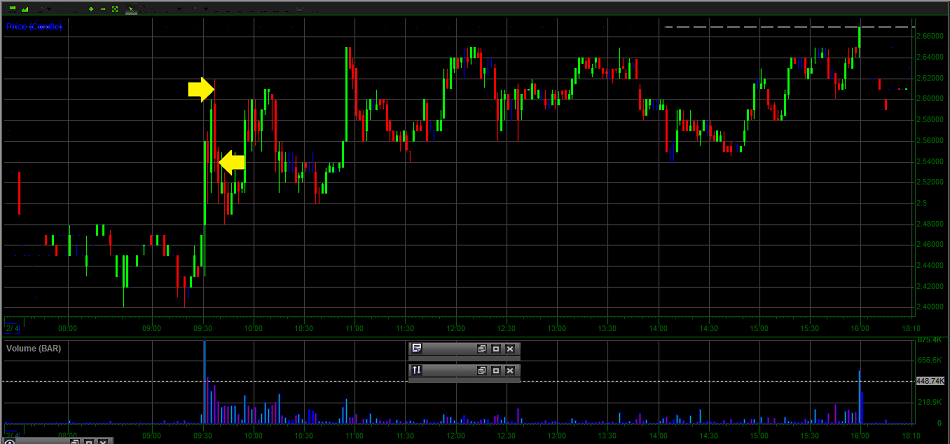Close the note-icon mini window
Viewport: 950px width, 444px height.
tap(510, 348)
